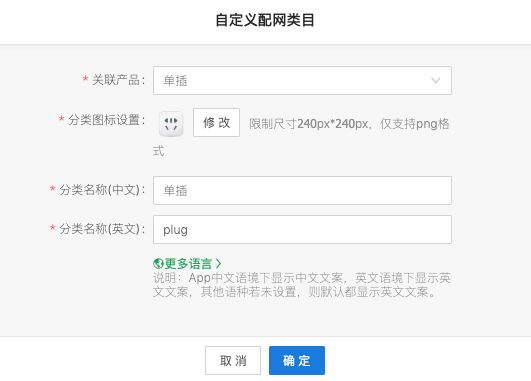
Task: Click the red asterisk before 关联产品
Action: point(85,79)
